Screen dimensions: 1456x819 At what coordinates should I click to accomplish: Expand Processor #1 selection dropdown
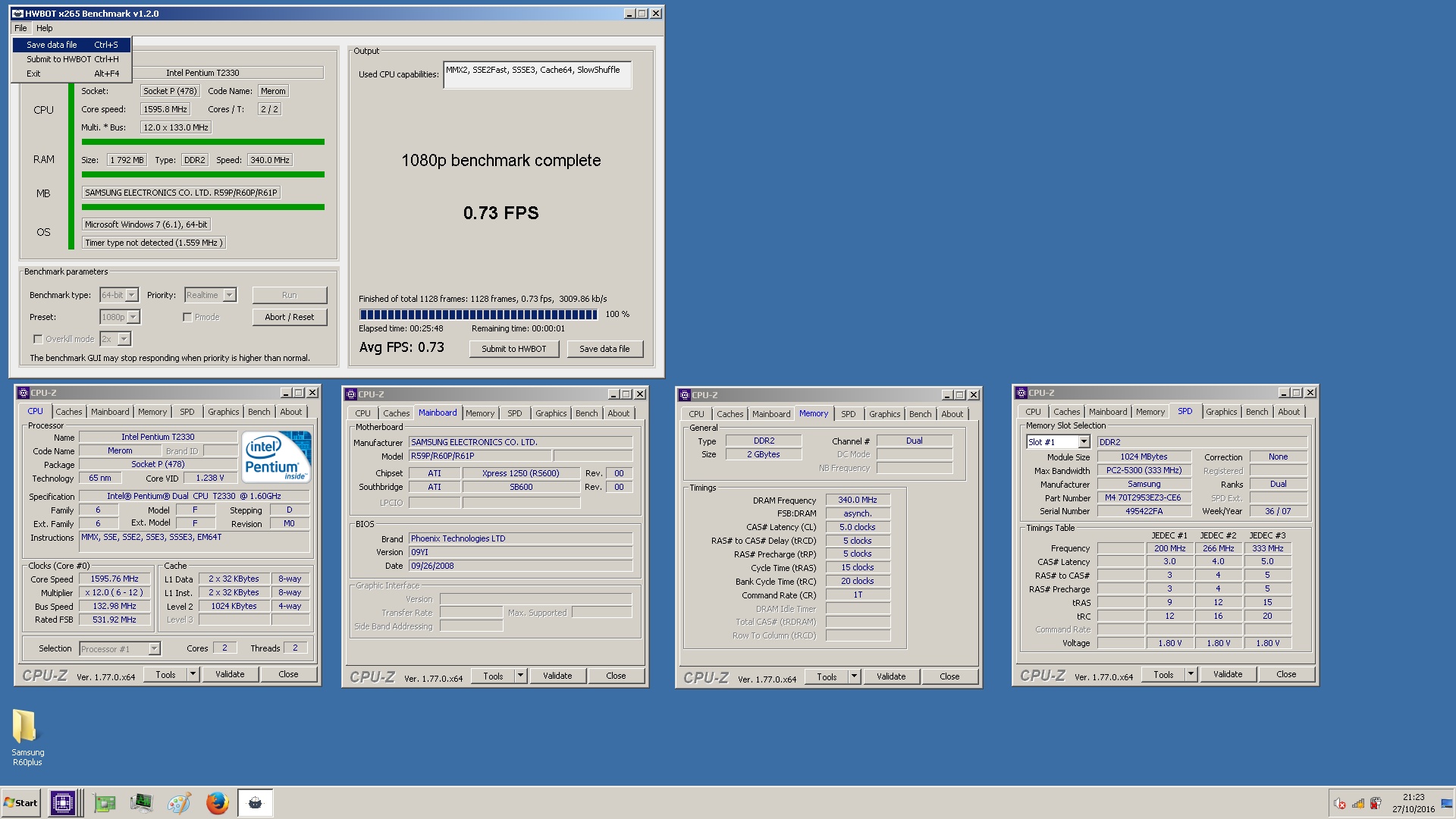pyautogui.click(x=155, y=648)
